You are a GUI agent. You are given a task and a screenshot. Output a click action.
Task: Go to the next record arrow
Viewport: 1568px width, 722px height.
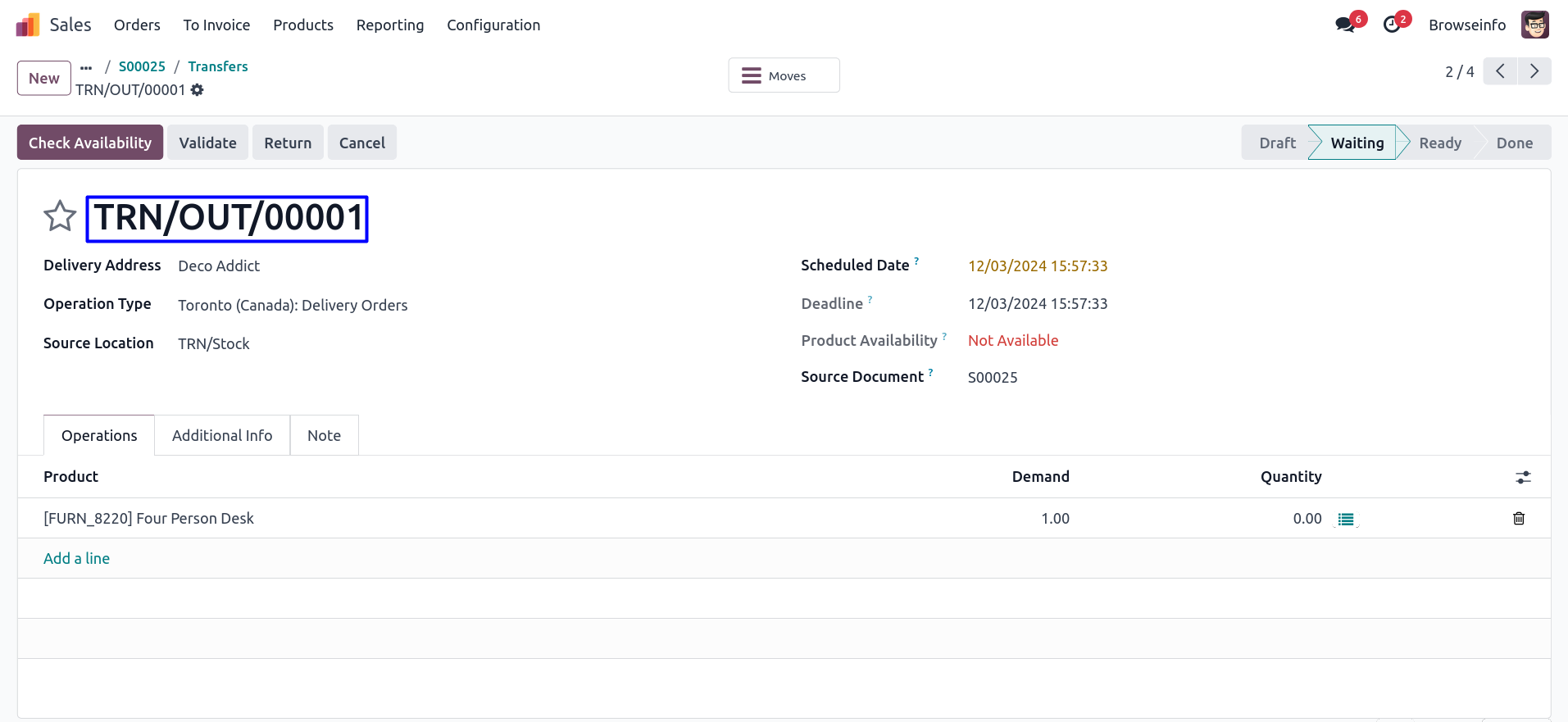click(1534, 71)
